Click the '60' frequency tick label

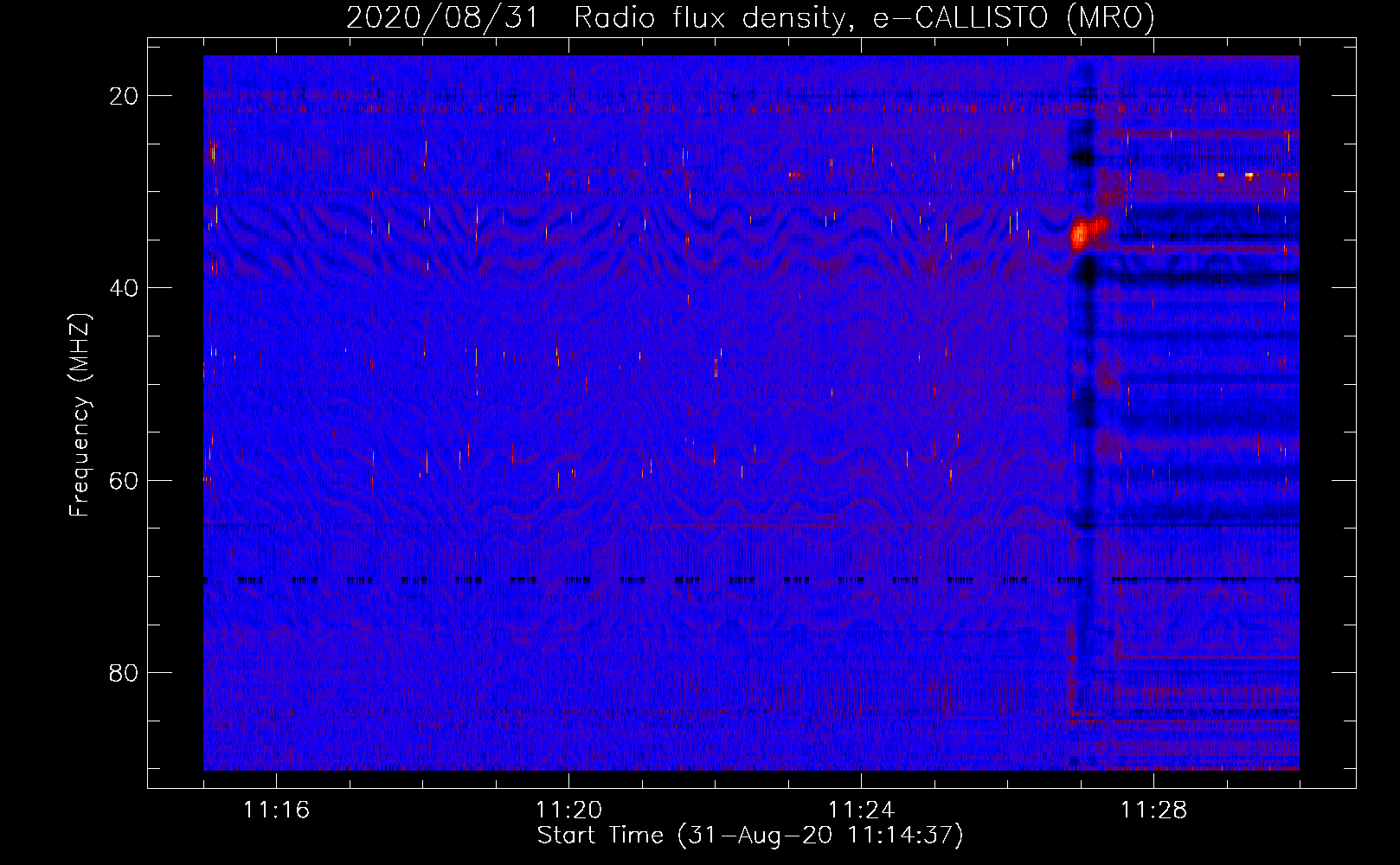(x=124, y=480)
